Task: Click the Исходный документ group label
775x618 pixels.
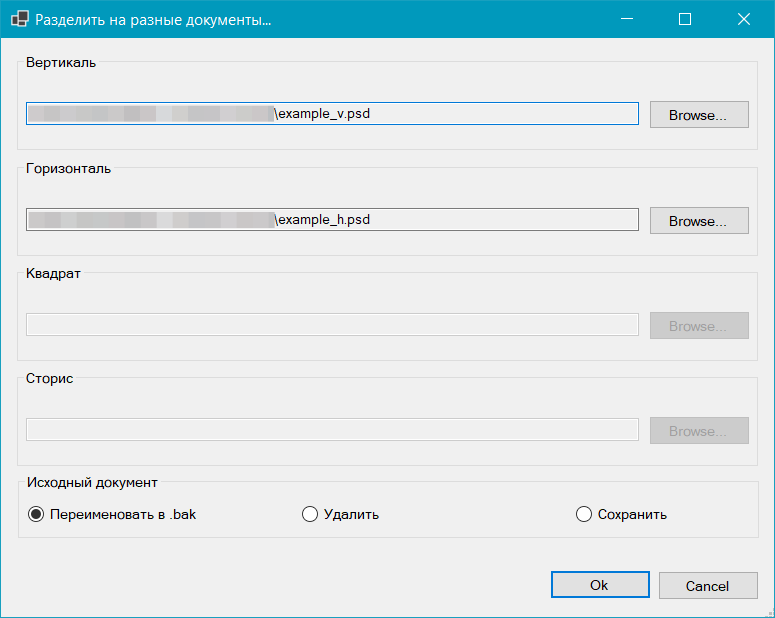Action: pos(92,482)
